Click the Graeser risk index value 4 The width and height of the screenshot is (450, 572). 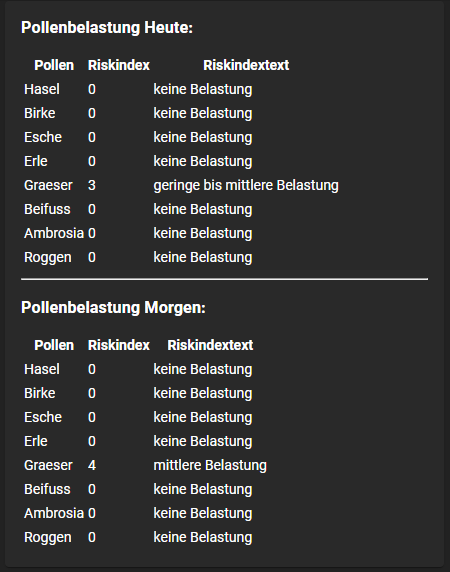coord(92,465)
